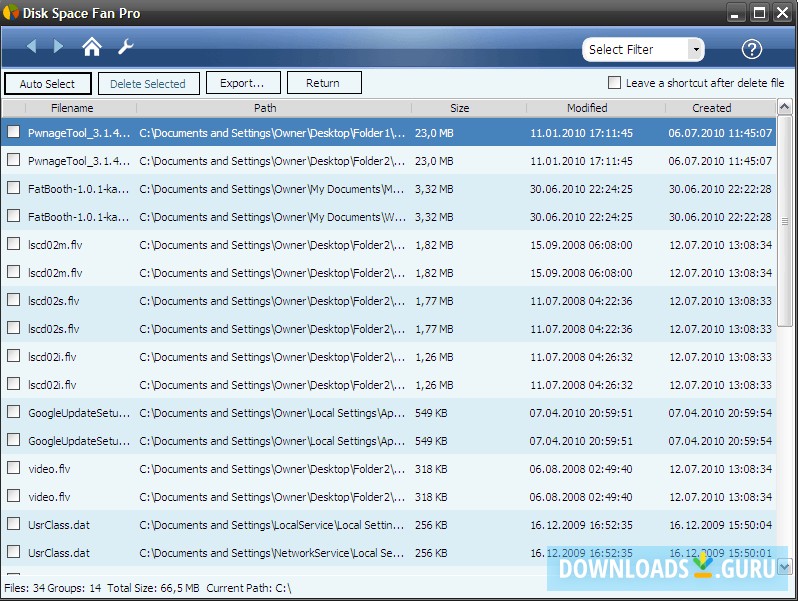
Task: Check the first lscd02s.flv checkbox
Action: 14,300
